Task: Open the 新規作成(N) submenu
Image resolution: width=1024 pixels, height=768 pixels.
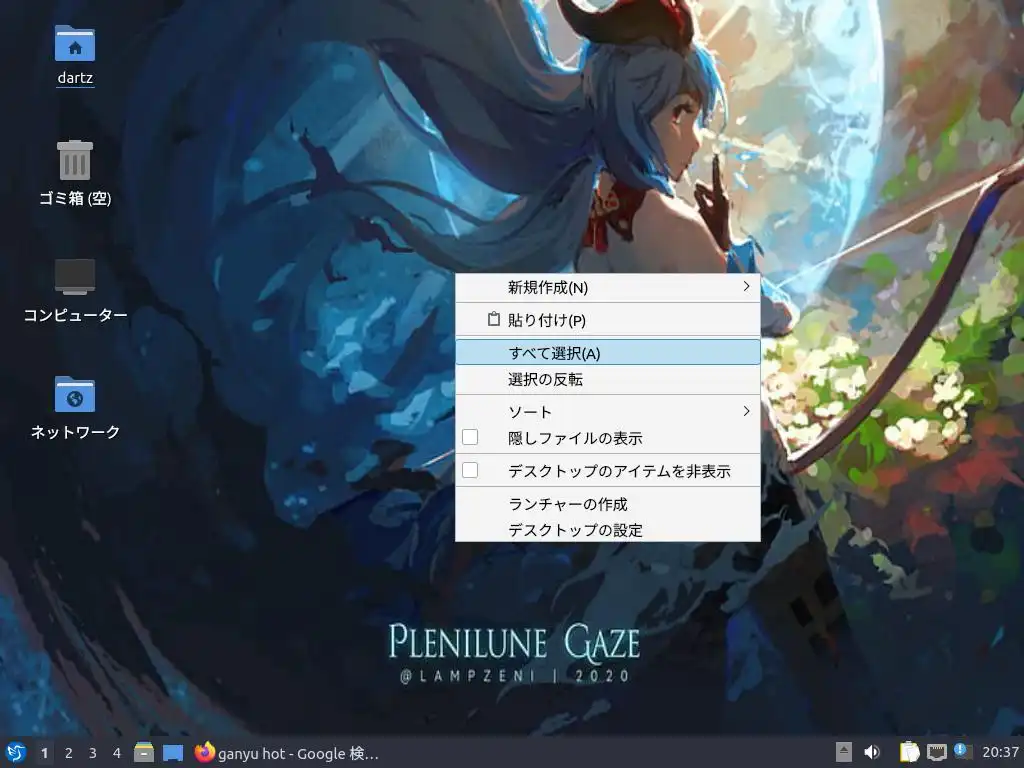Action: [x=607, y=287]
